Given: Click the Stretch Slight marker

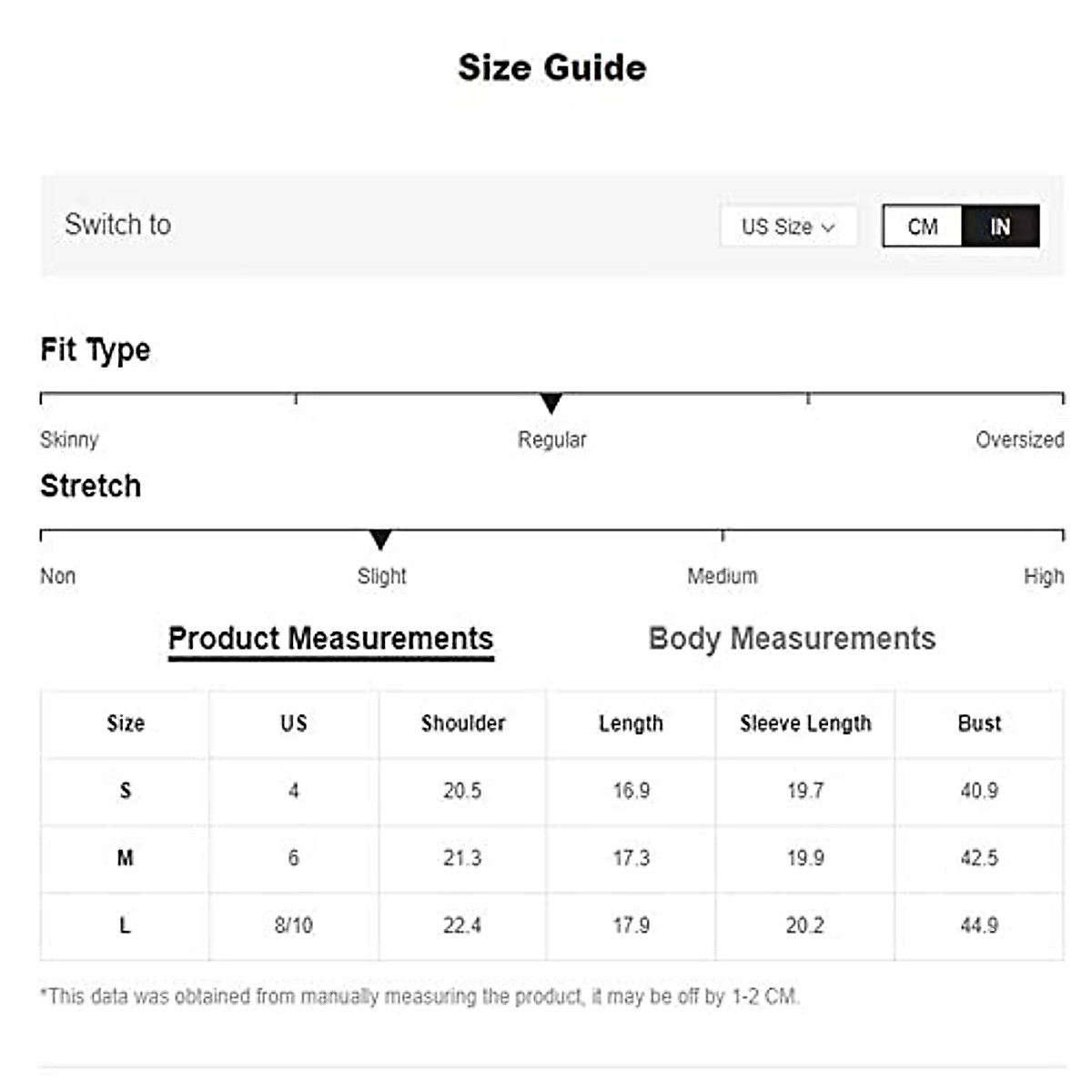Looking at the screenshot, I should point(380,540).
